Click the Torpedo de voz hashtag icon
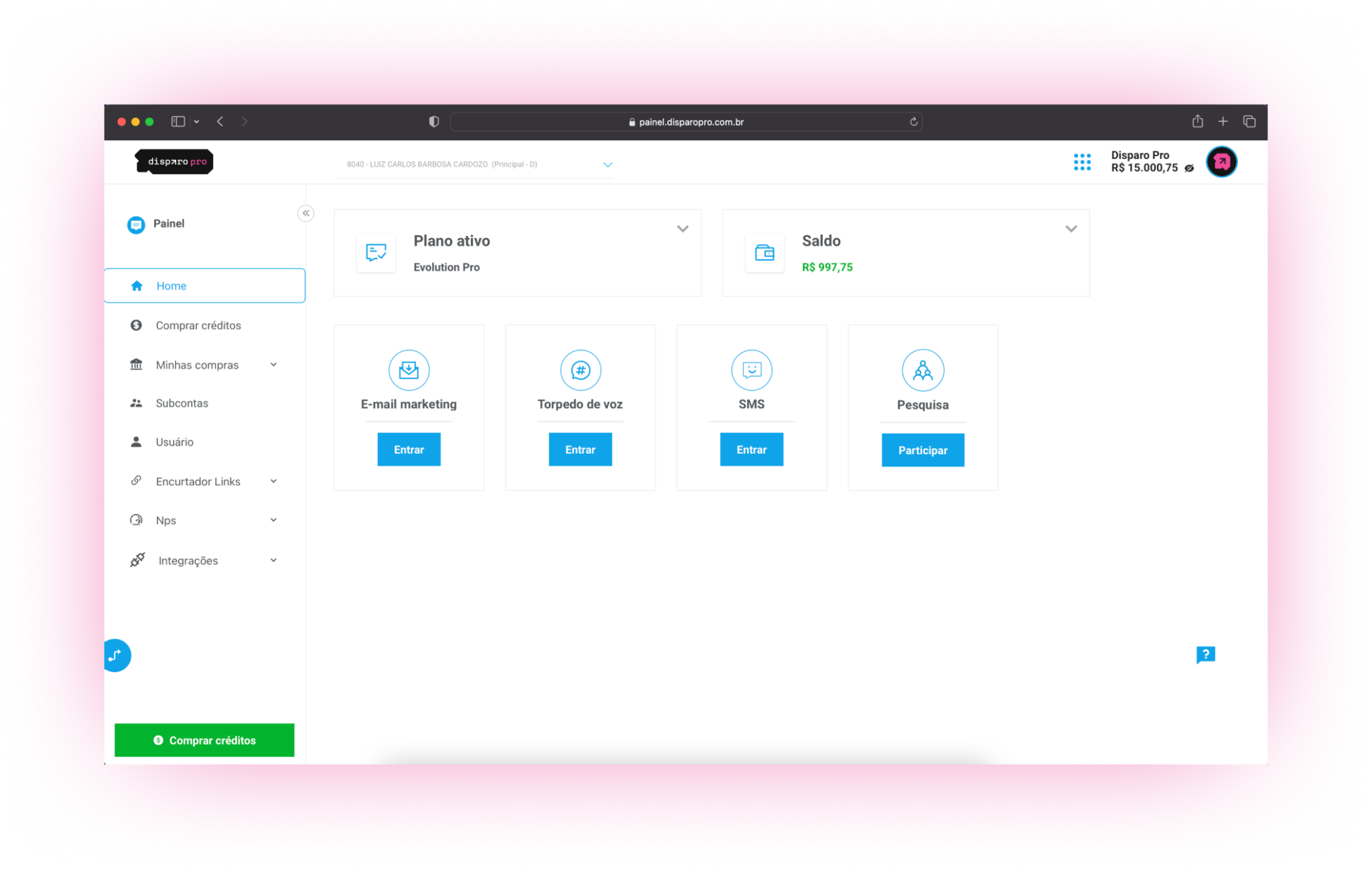 pos(580,370)
